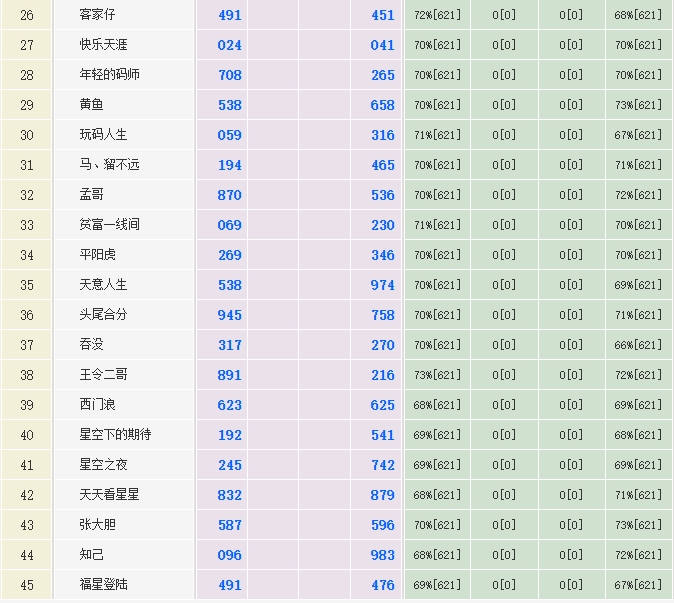
Task: Select the 福星登陆 name in row 45
Action: 103,585
